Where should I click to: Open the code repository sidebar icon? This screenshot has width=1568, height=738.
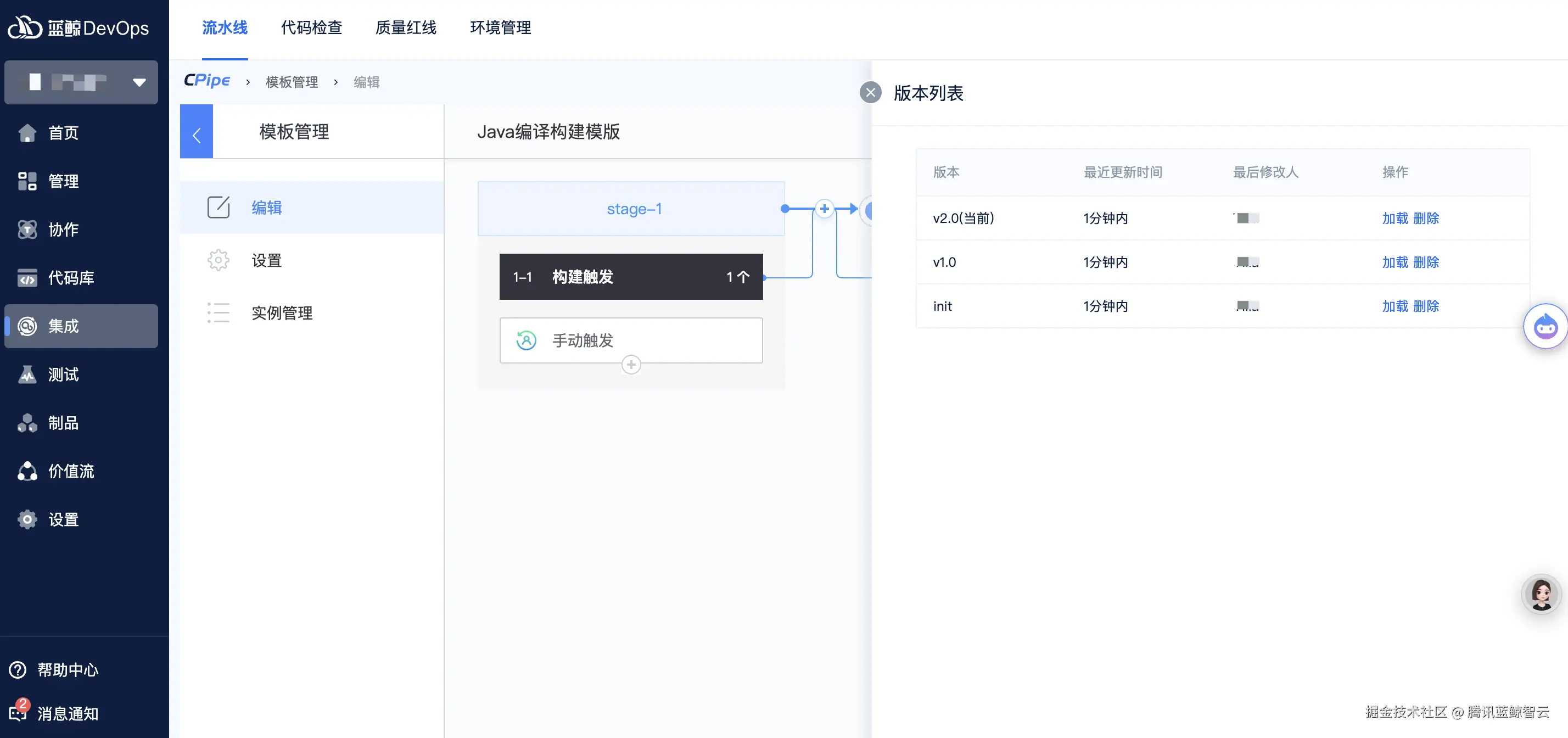(27, 278)
